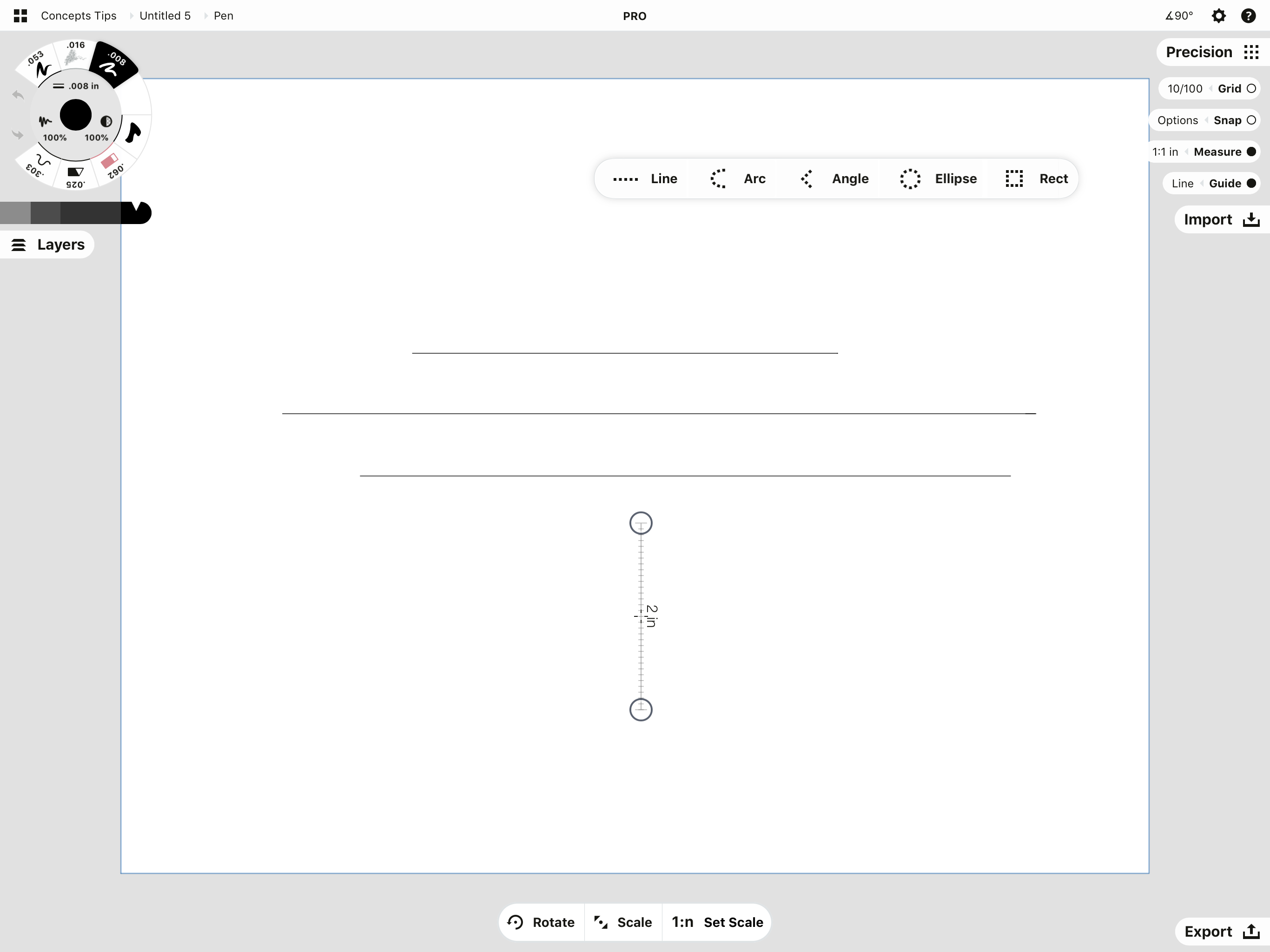Expand the Snap Options menu
Viewport: 1270px width, 952px height.
(x=1177, y=120)
